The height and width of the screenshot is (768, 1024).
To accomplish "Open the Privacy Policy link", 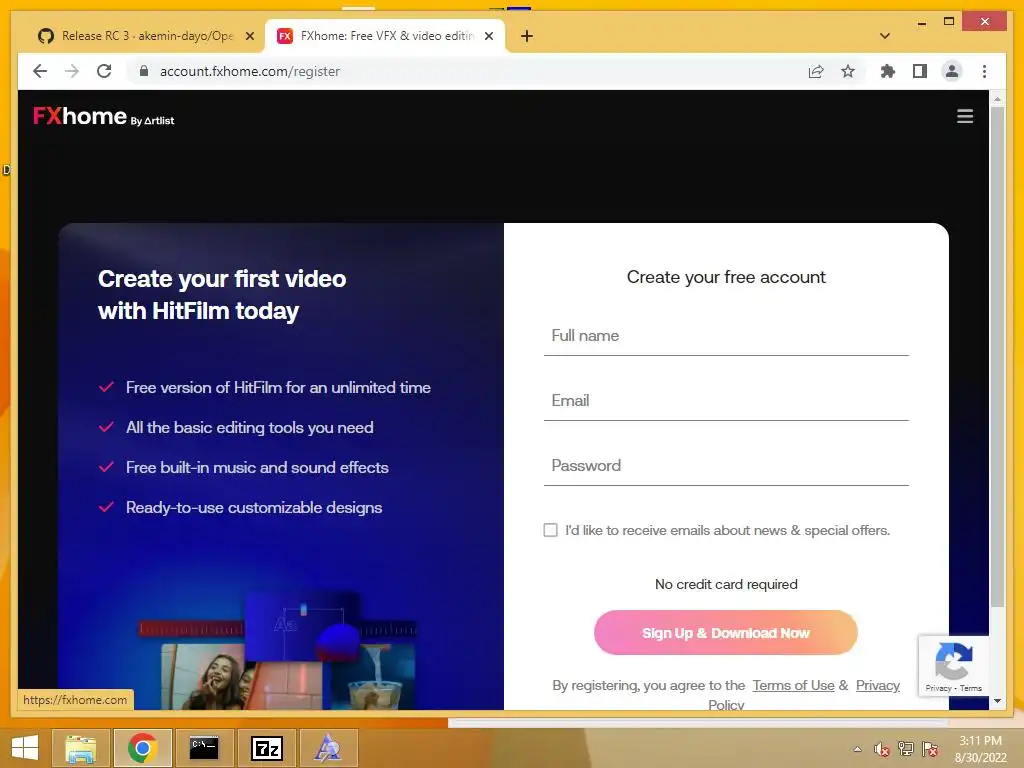I will (x=877, y=686).
